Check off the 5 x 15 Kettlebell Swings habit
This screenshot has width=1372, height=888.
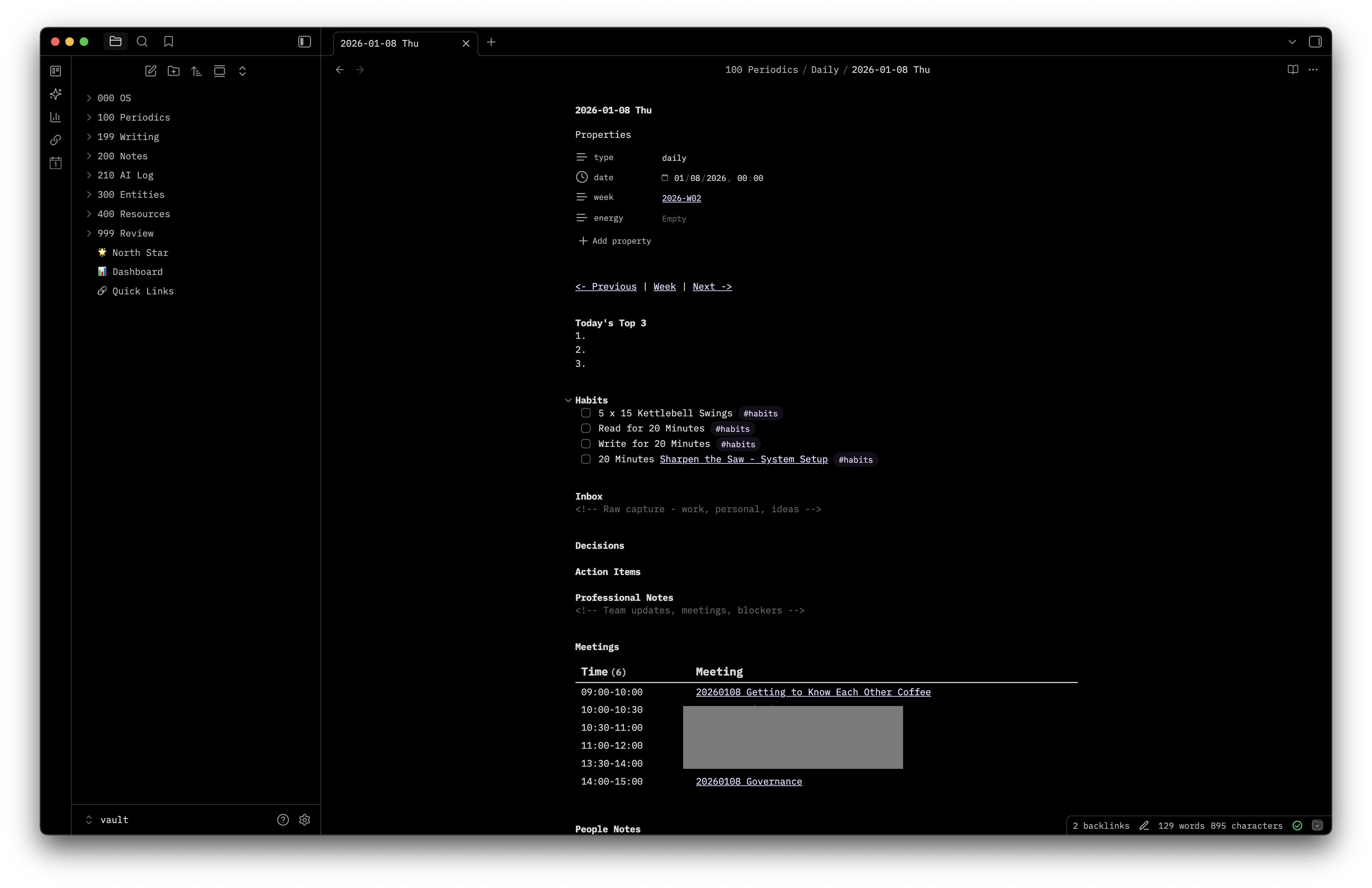586,413
